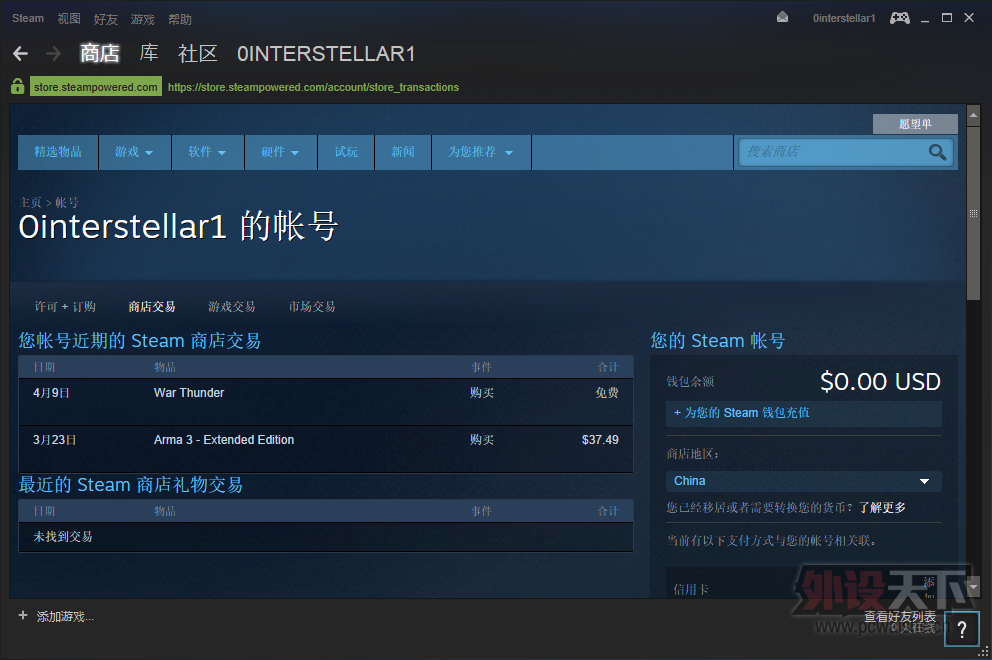Open 查看好友列表 friends list
This screenshot has height=660, width=992.
tap(900, 616)
